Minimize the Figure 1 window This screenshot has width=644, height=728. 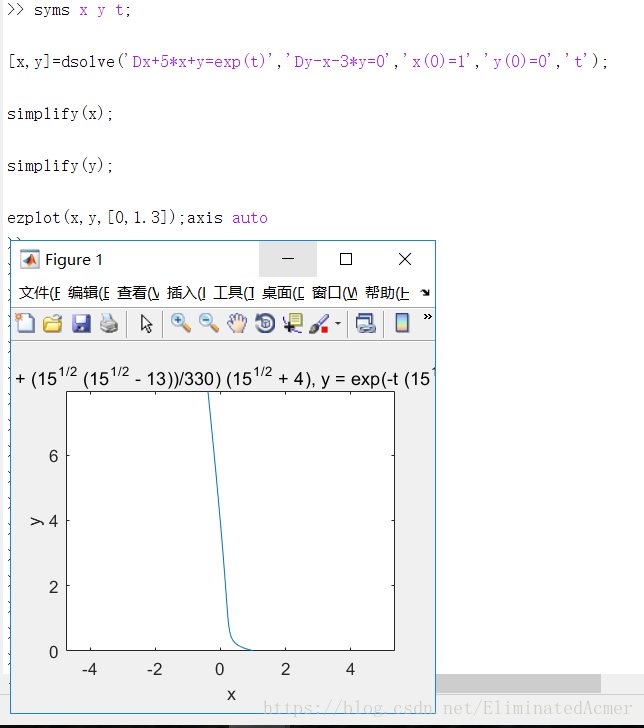pos(288,259)
